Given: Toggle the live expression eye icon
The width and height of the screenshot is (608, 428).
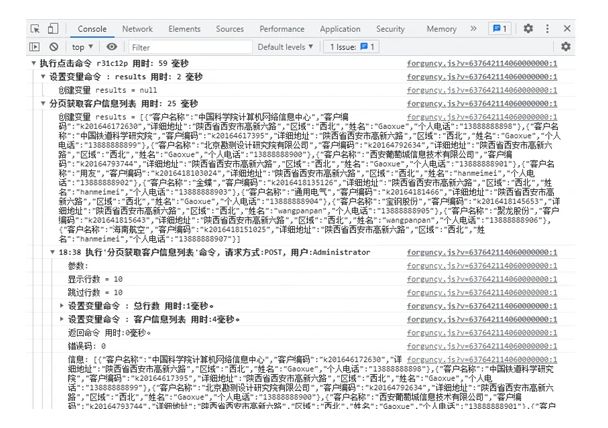Looking at the screenshot, I should pyautogui.click(x=112, y=47).
